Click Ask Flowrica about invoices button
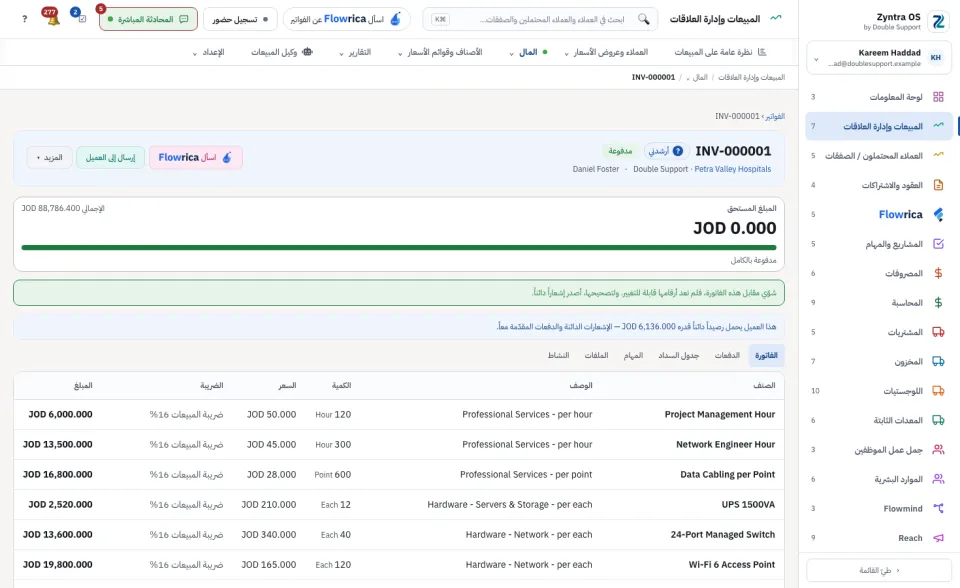The width and height of the screenshot is (960, 588). (346, 19)
